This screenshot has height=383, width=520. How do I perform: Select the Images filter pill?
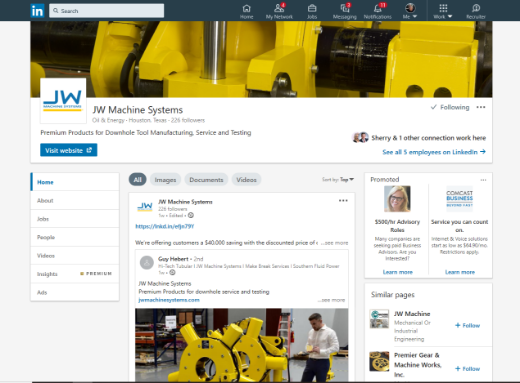[x=165, y=180]
